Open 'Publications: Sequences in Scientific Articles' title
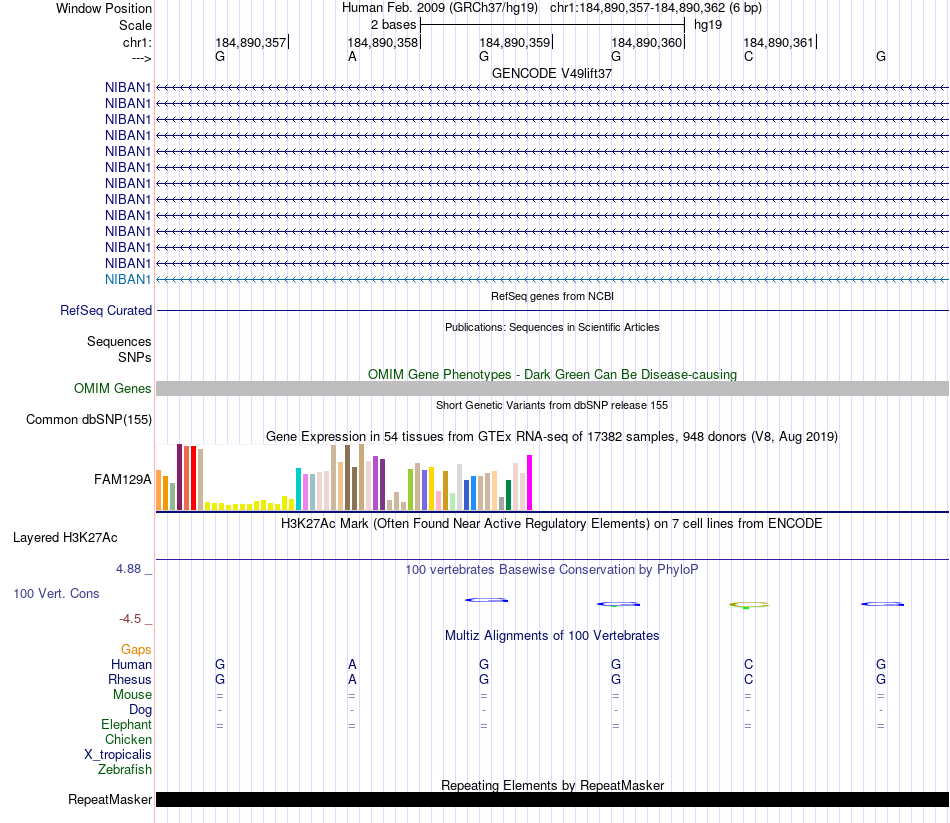This screenshot has width=950, height=823. [x=552, y=327]
